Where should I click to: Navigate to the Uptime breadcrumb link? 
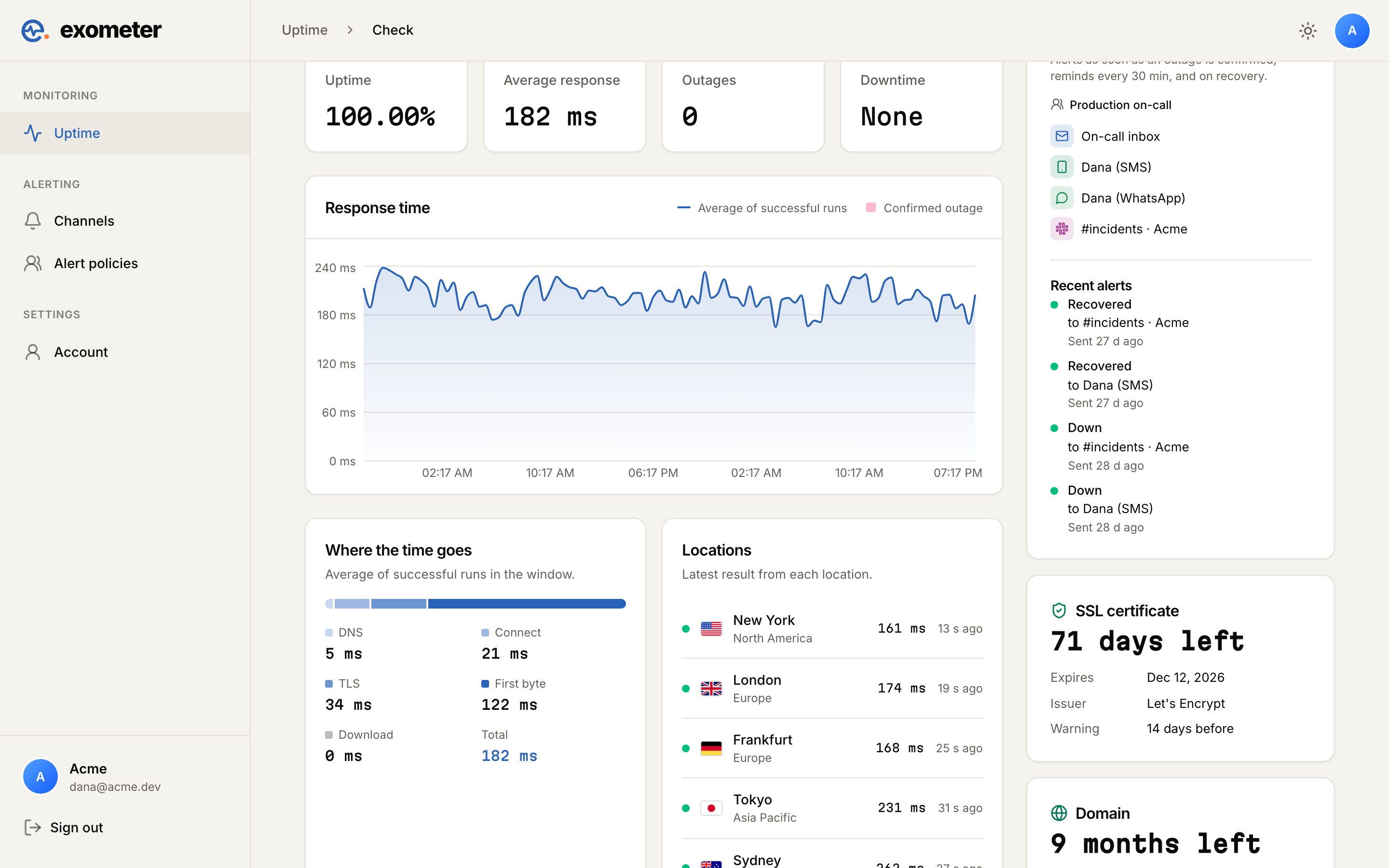coord(304,30)
